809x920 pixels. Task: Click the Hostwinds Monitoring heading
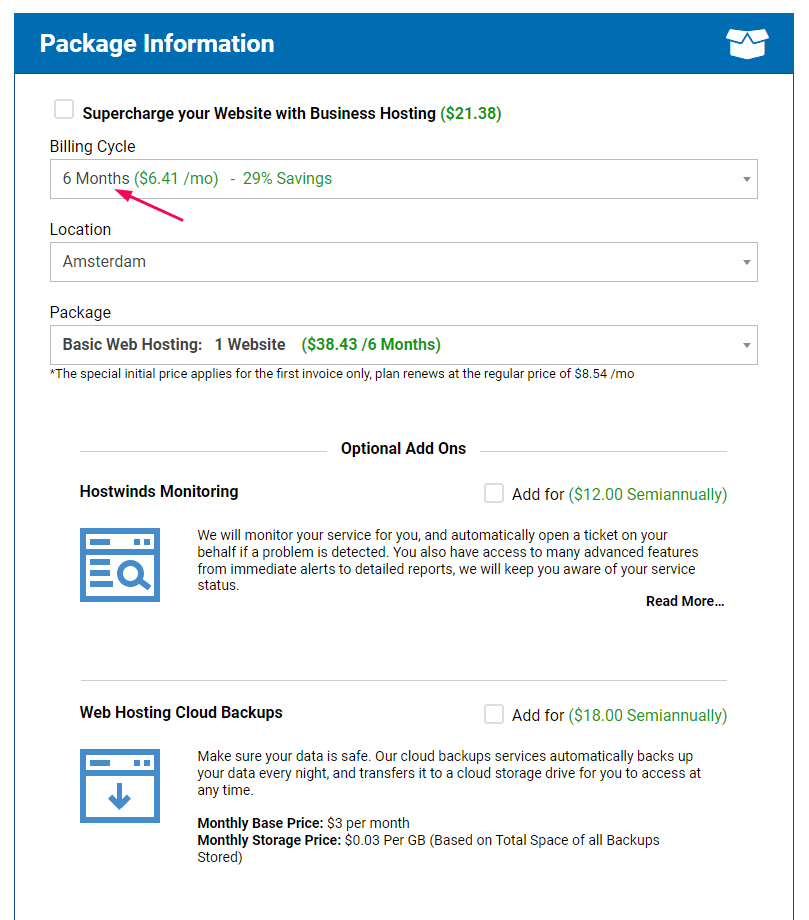pos(159,491)
